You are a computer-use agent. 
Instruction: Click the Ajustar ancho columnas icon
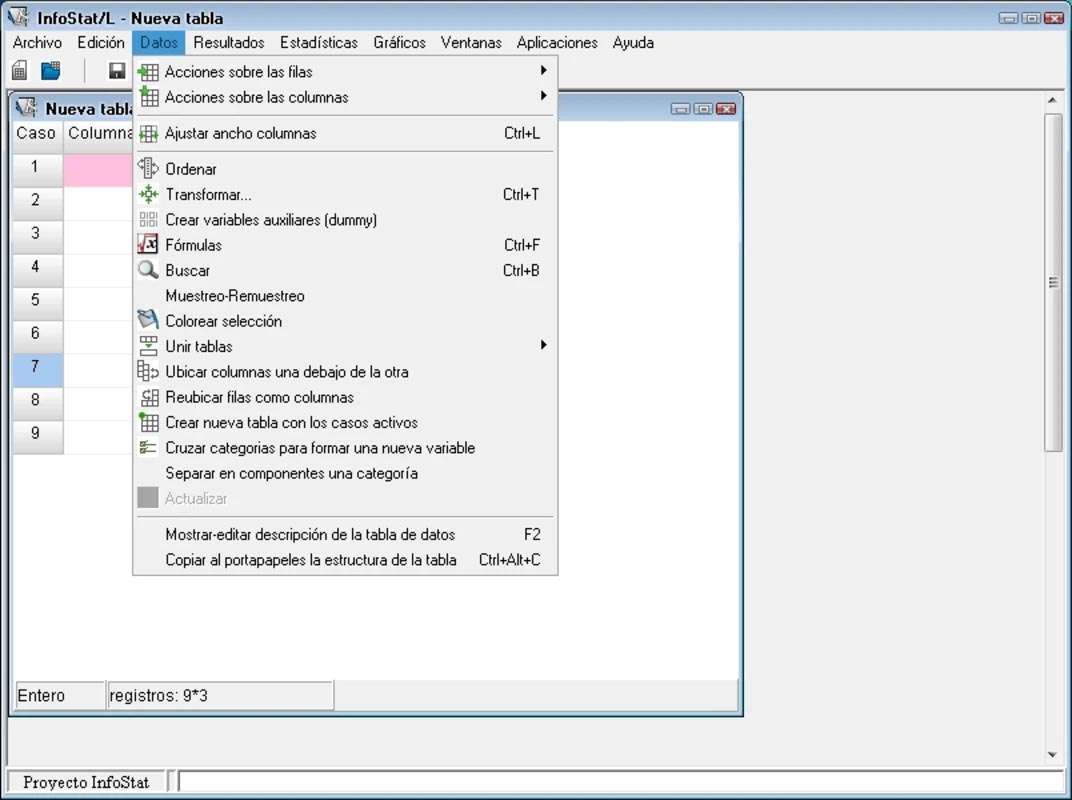pos(148,133)
